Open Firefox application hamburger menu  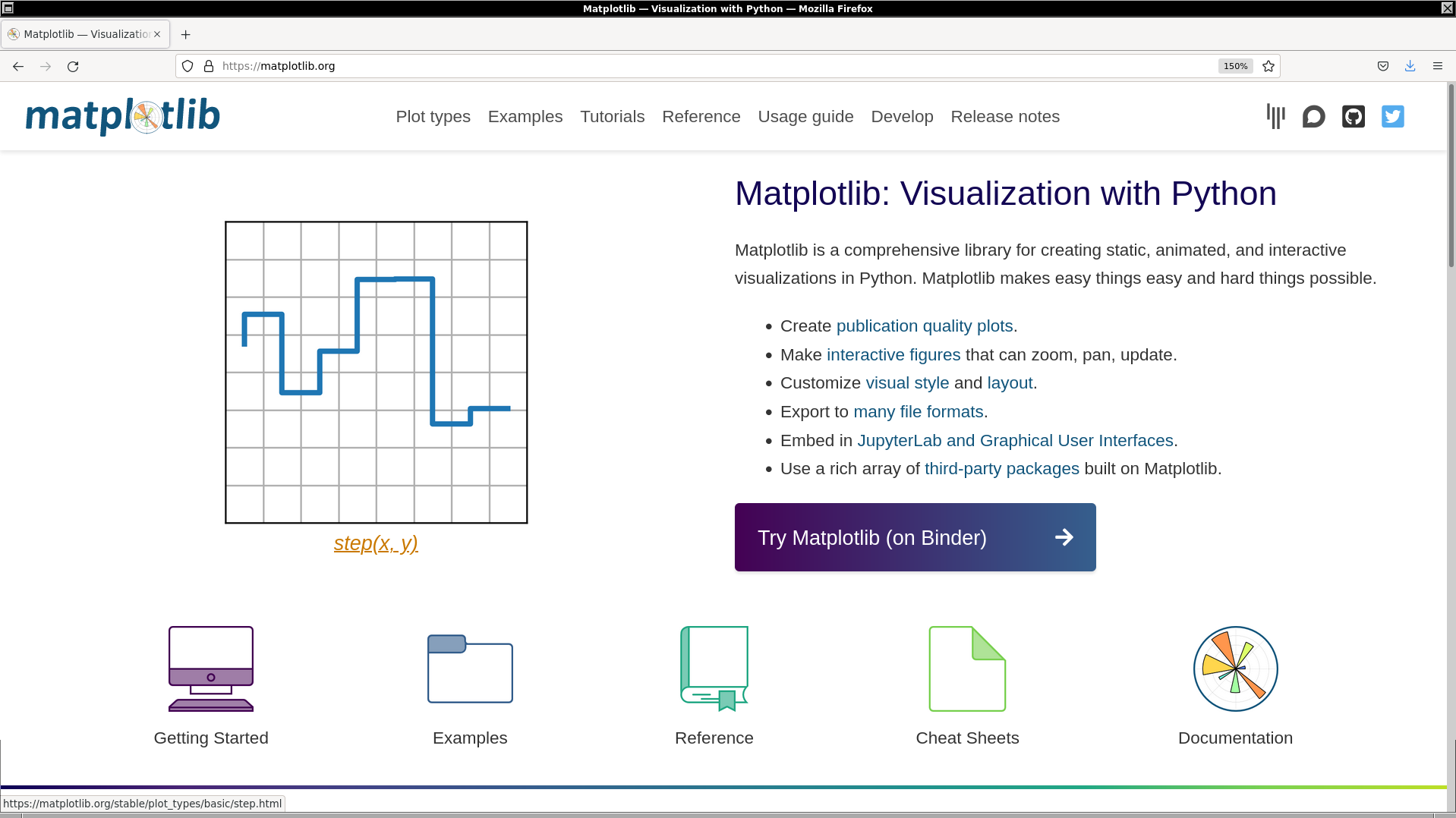(x=1437, y=66)
